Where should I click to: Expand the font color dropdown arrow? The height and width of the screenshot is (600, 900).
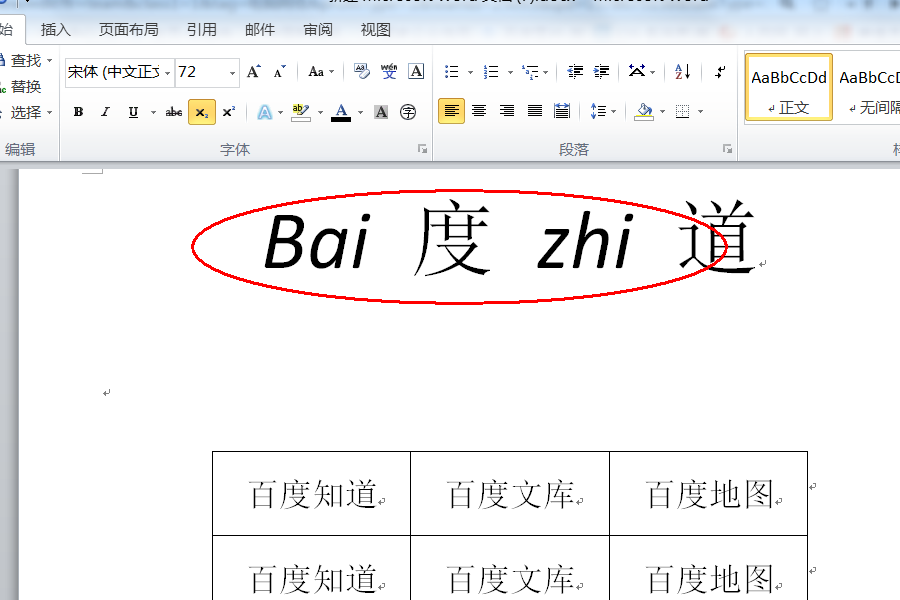360,112
